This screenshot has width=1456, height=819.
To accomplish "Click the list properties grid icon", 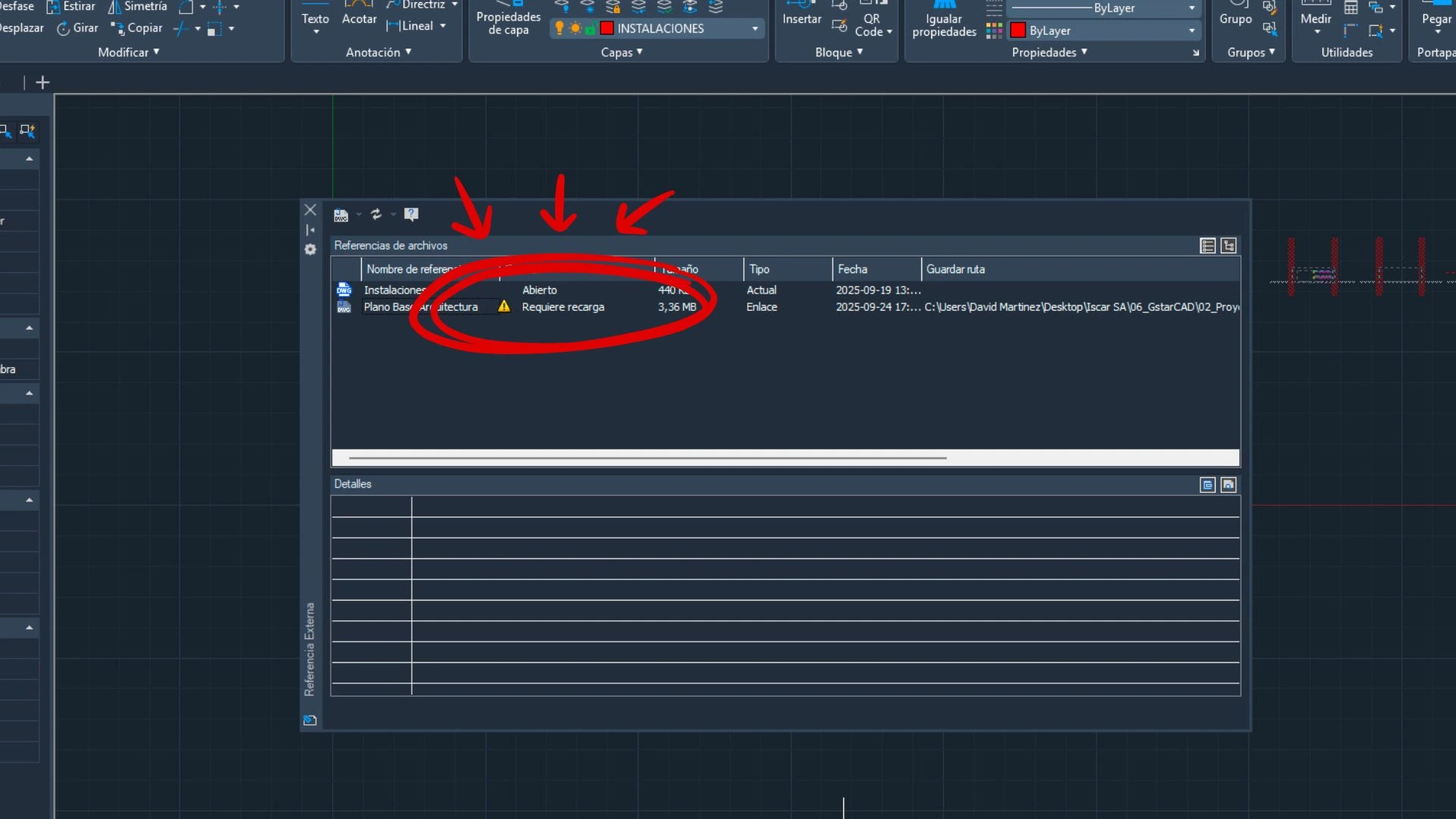I will (994, 30).
